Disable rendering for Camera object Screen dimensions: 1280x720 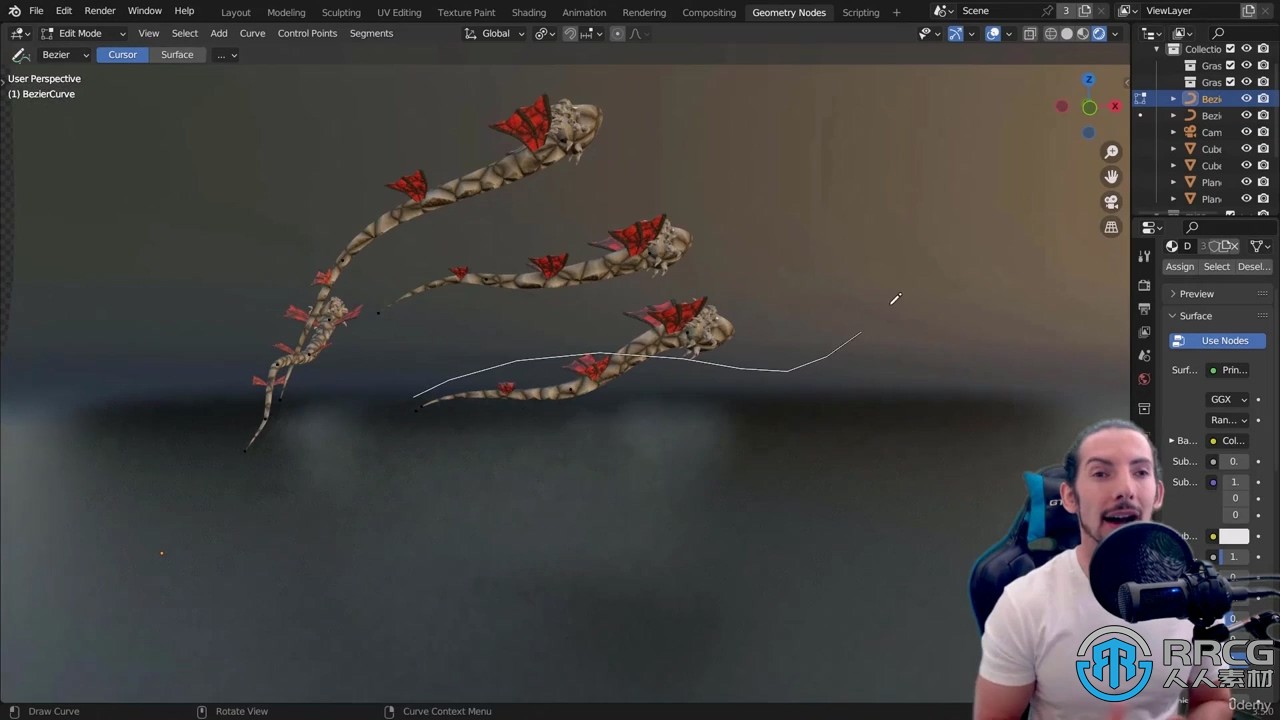pyautogui.click(x=1263, y=132)
